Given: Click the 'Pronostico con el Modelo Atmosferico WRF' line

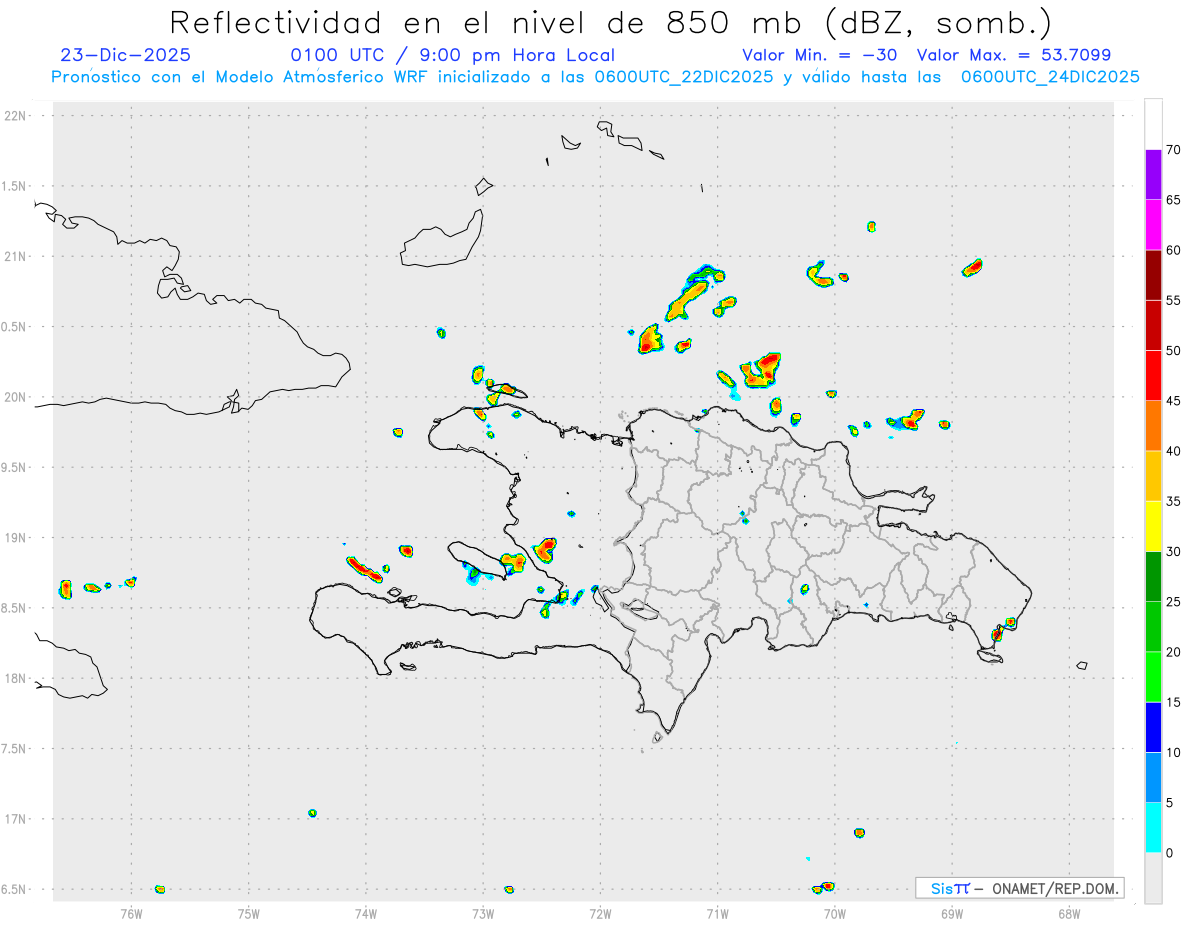Looking at the screenshot, I should click(x=595, y=77).
